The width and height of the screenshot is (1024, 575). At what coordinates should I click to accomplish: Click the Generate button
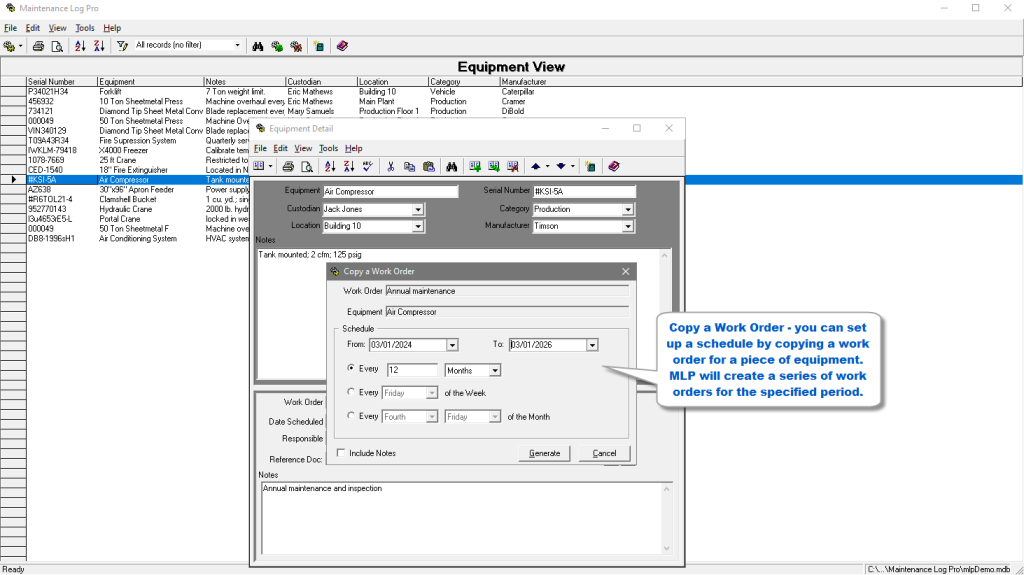[x=544, y=453]
